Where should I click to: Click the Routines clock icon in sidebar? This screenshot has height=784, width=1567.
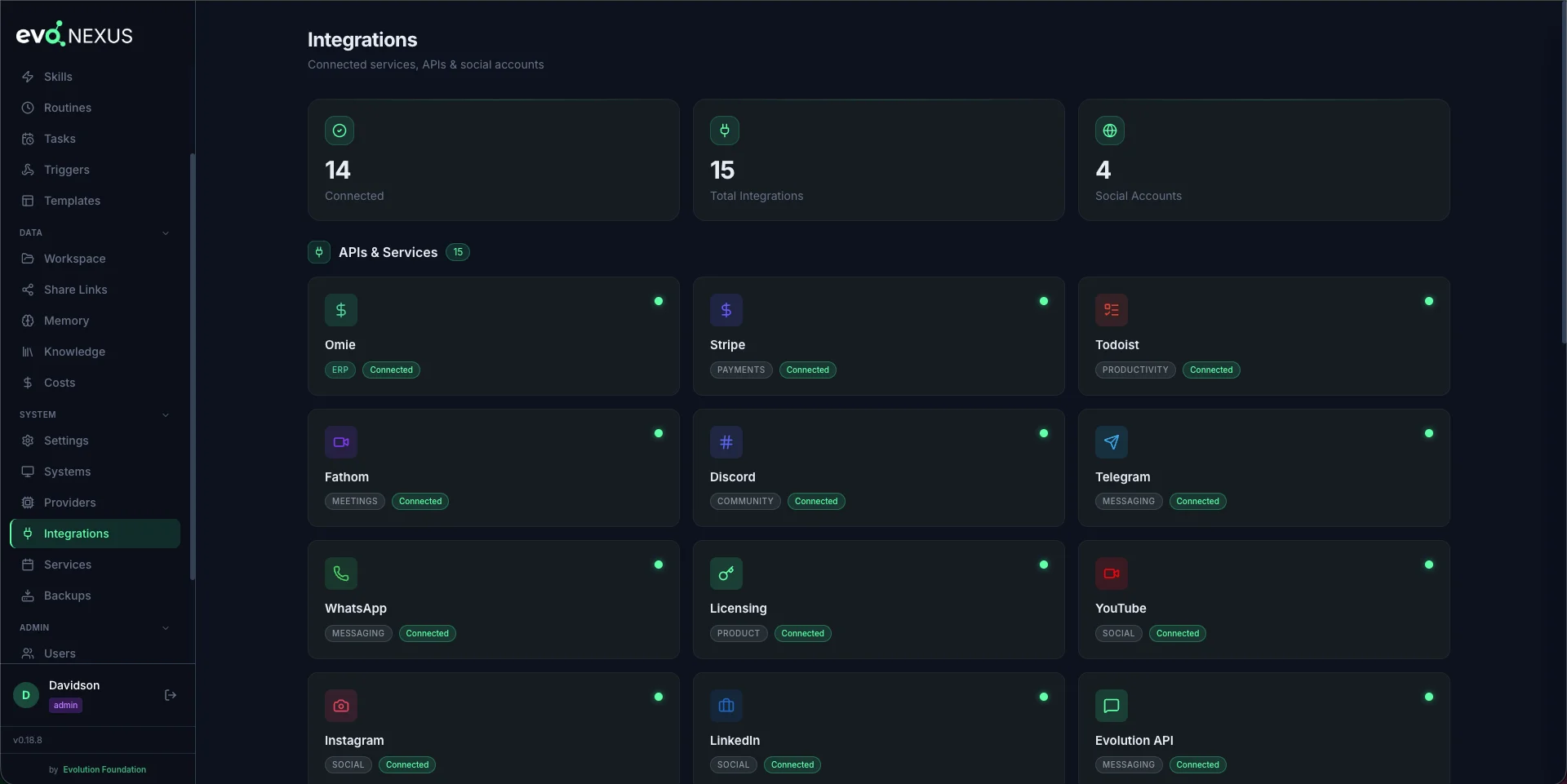pyautogui.click(x=28, y=108)
